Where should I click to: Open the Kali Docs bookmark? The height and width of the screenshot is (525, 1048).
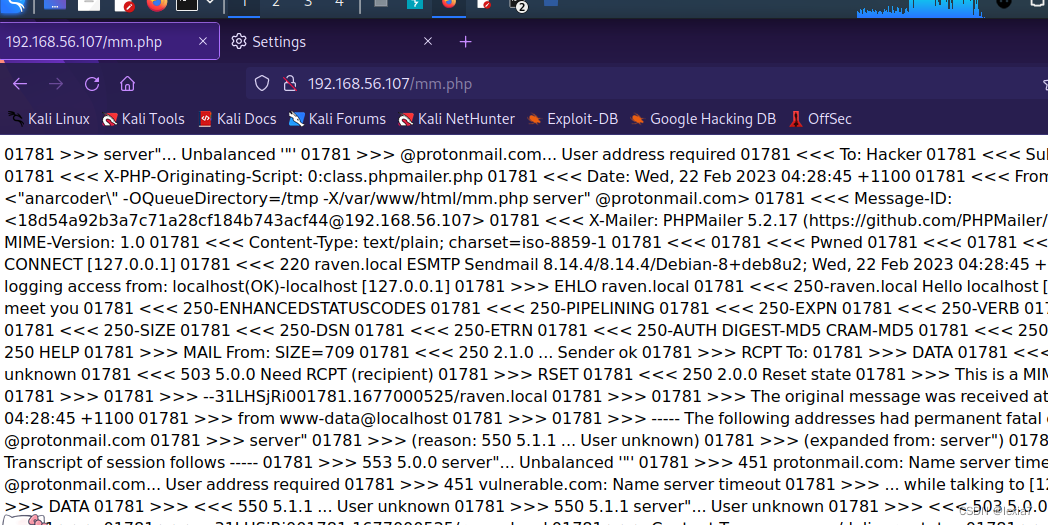(237, 119)
